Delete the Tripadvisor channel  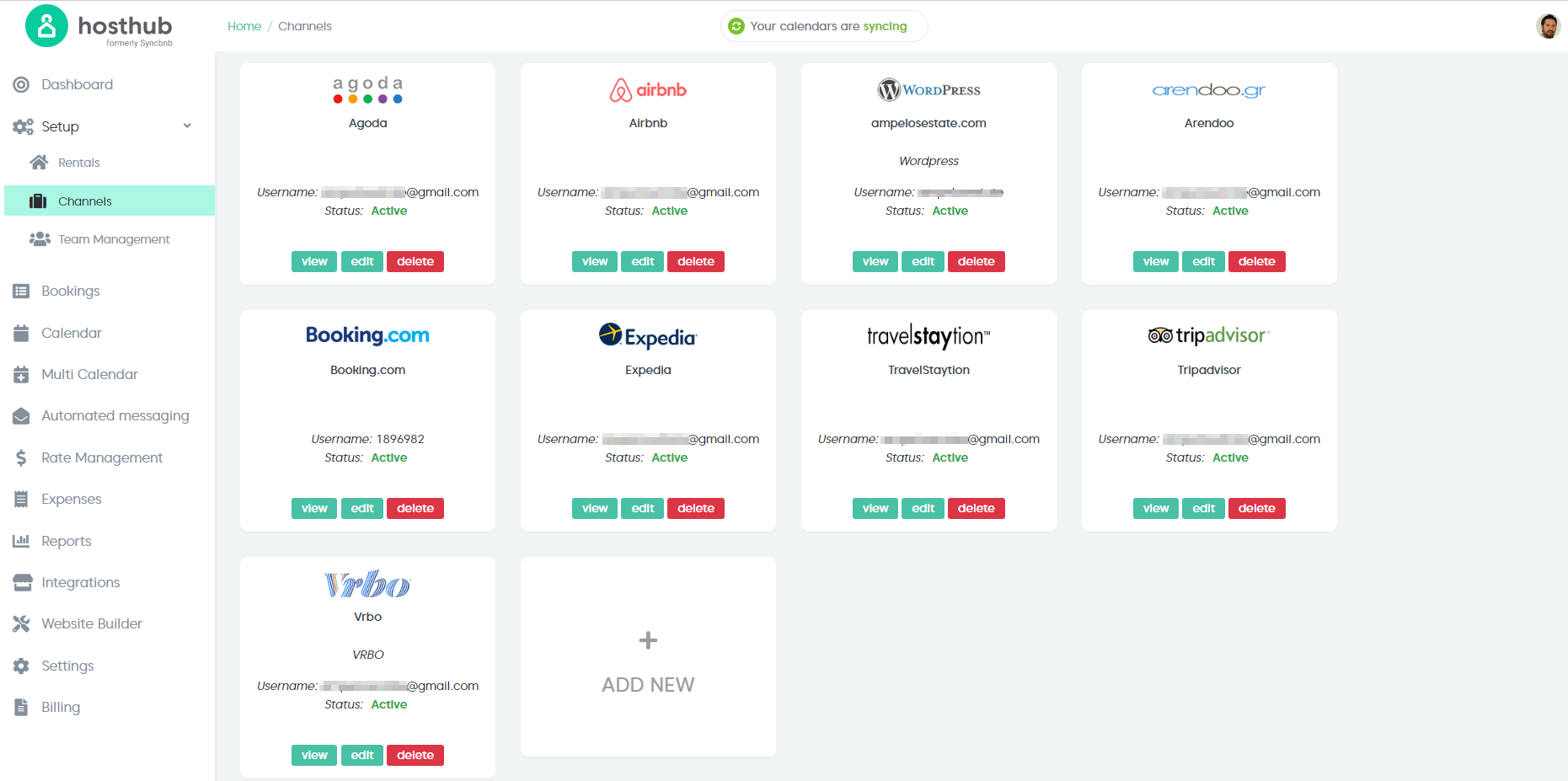click(1257, 508)
